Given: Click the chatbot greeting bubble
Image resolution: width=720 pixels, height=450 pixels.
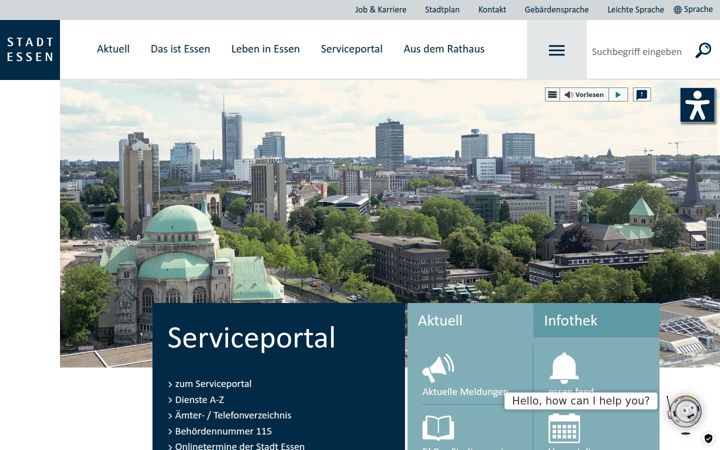Looking at the screenshot, I should click(580, 401).
